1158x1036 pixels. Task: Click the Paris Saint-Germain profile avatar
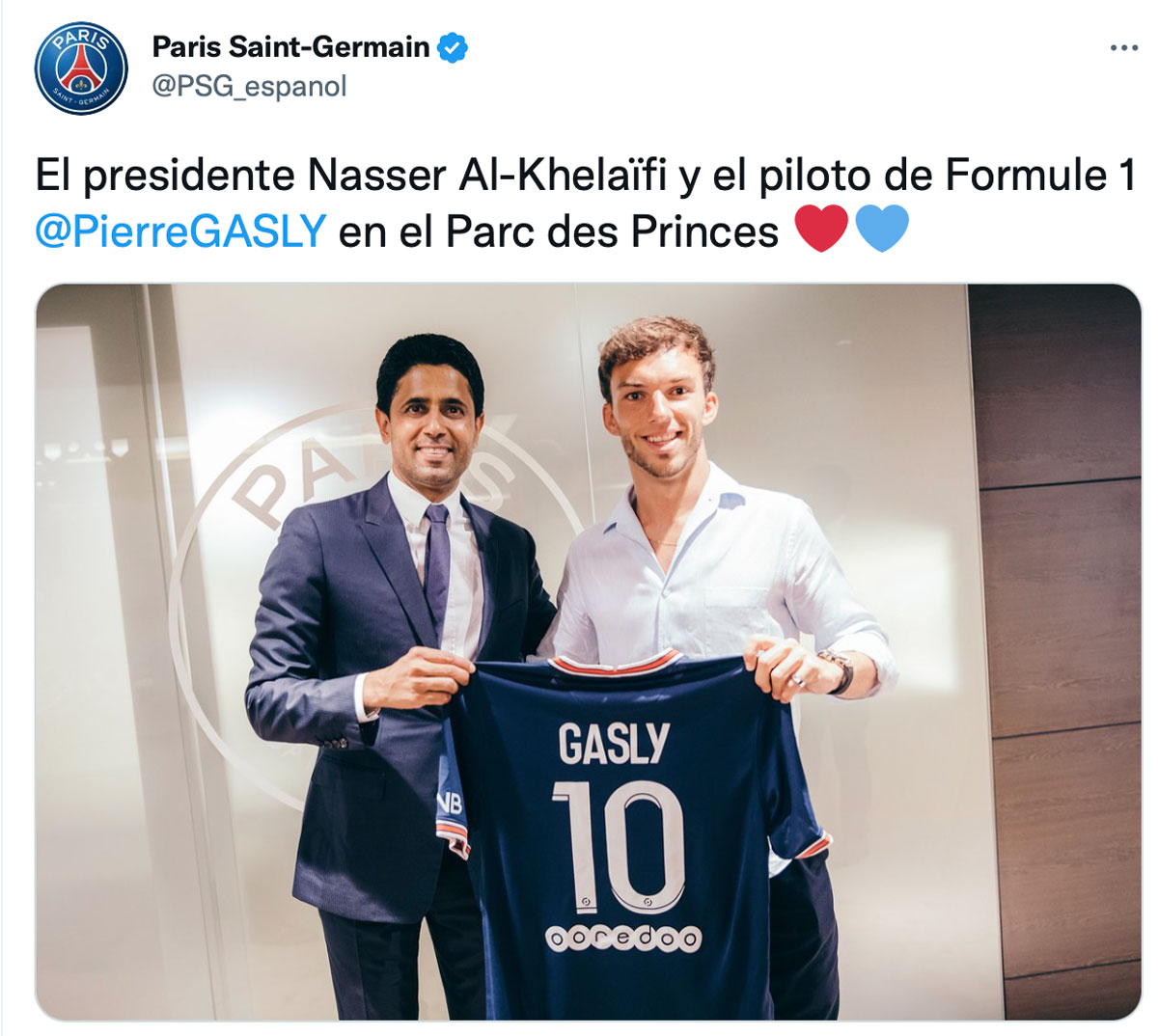coord(81,68)
